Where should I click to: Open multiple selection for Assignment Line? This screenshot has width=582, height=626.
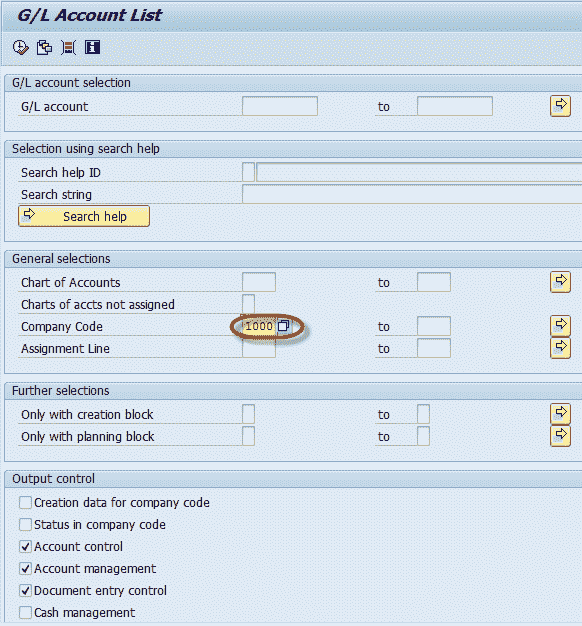560,348
